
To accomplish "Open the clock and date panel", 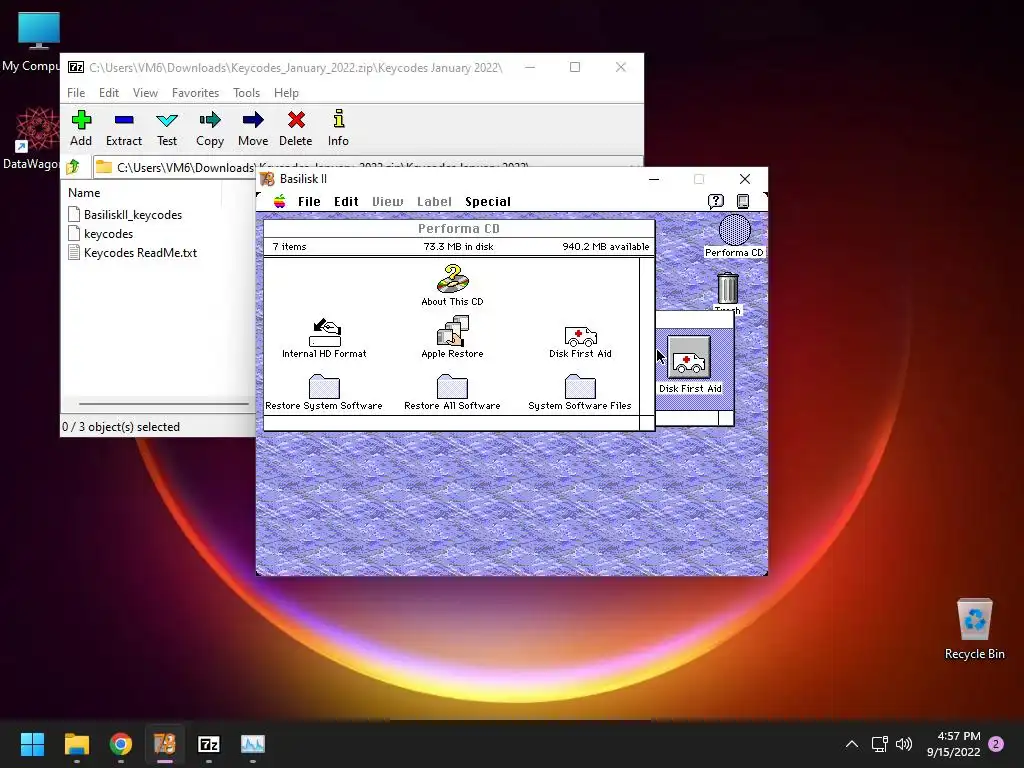I will (953, 744).
